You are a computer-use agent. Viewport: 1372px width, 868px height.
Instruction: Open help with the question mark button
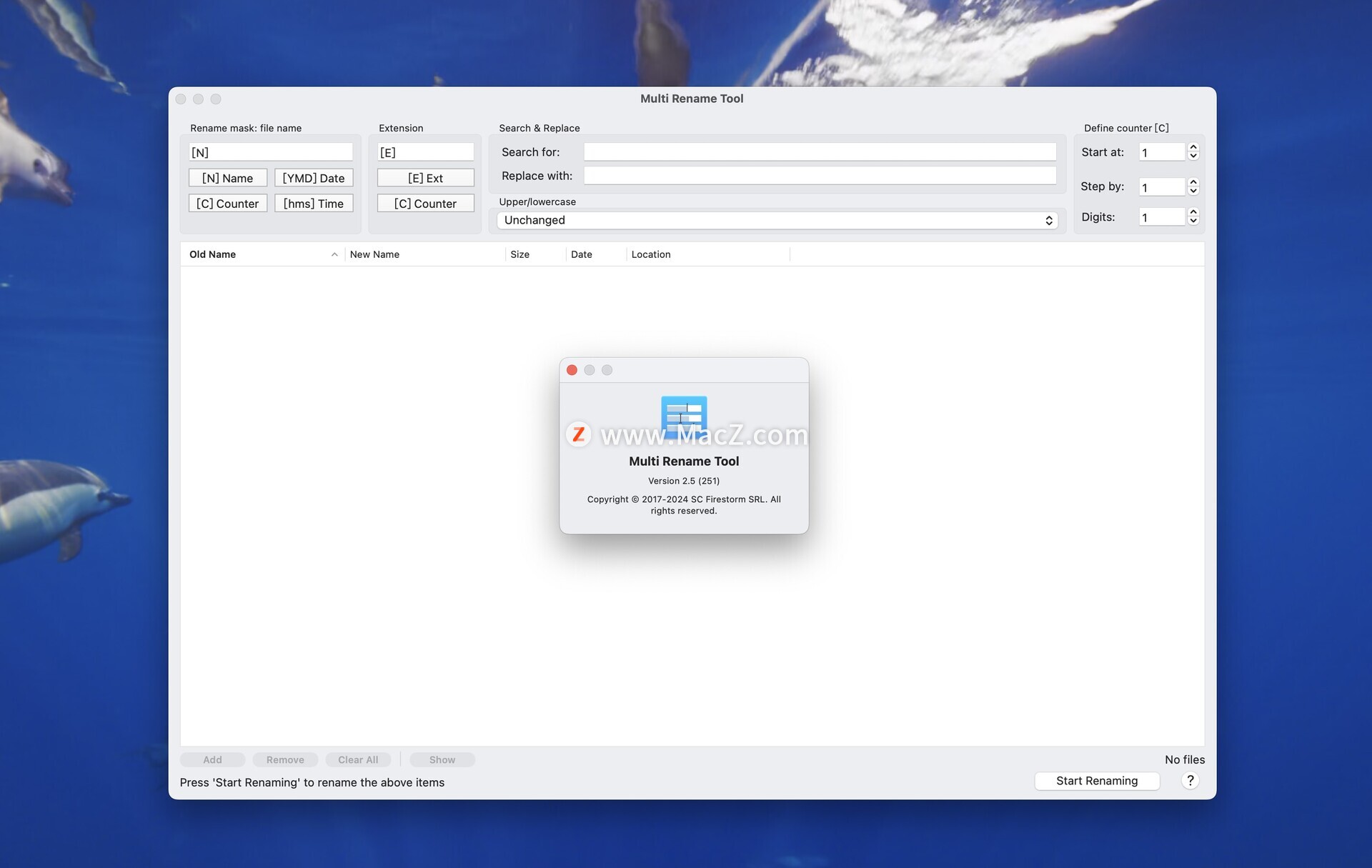click(1190, 781)
